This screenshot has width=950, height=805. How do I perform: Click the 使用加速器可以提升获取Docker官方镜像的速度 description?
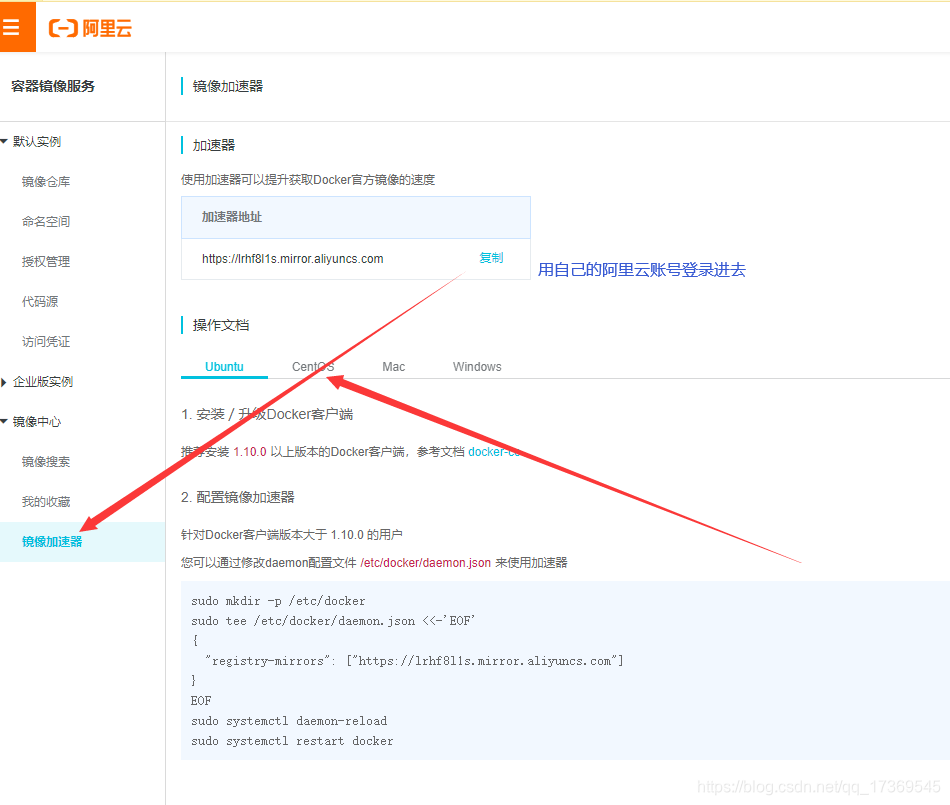pos(308,180)
